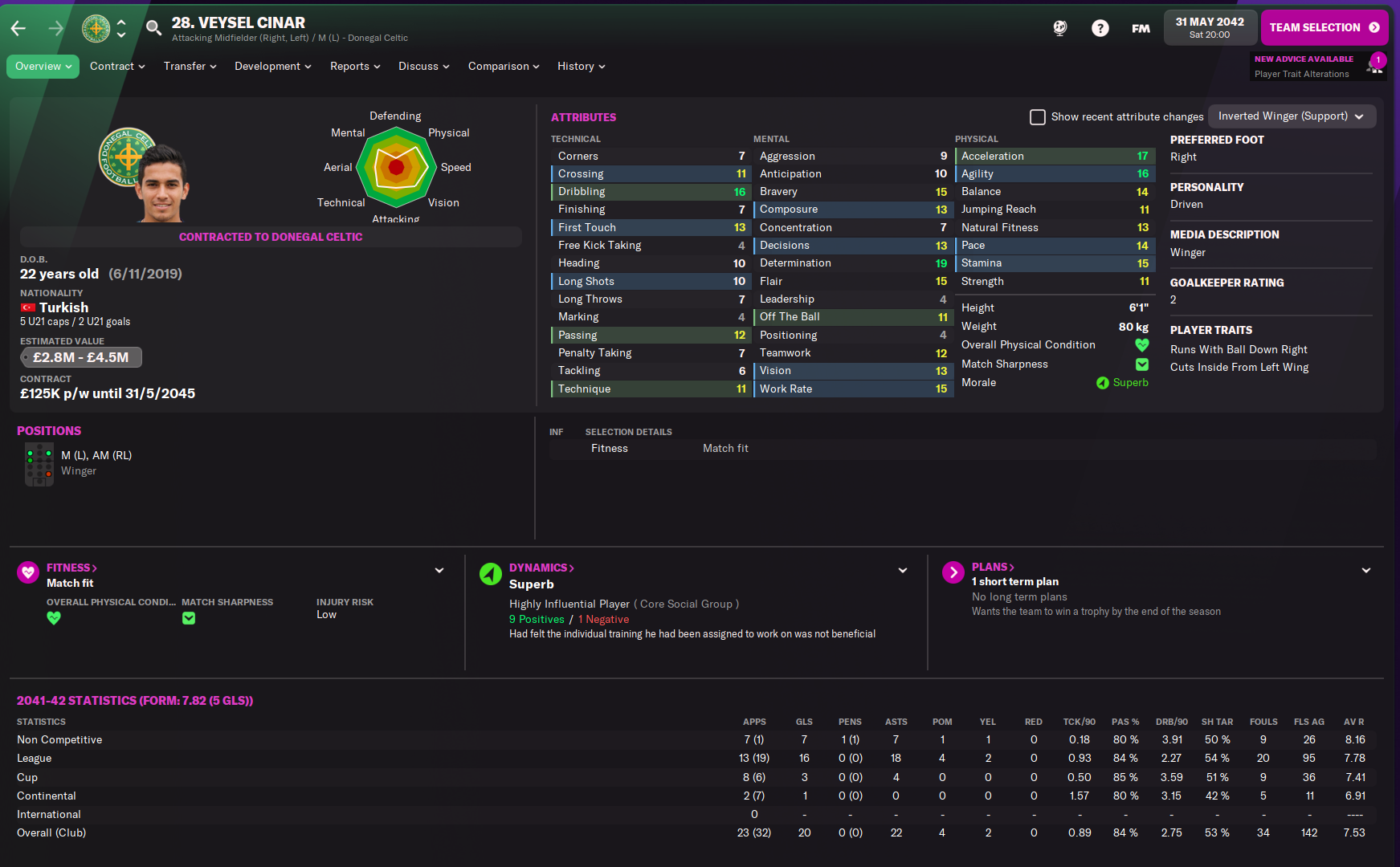Expand the Plans panel chevron
The width and height of the screenshot is (1400, 867).
coord(1366,571)
